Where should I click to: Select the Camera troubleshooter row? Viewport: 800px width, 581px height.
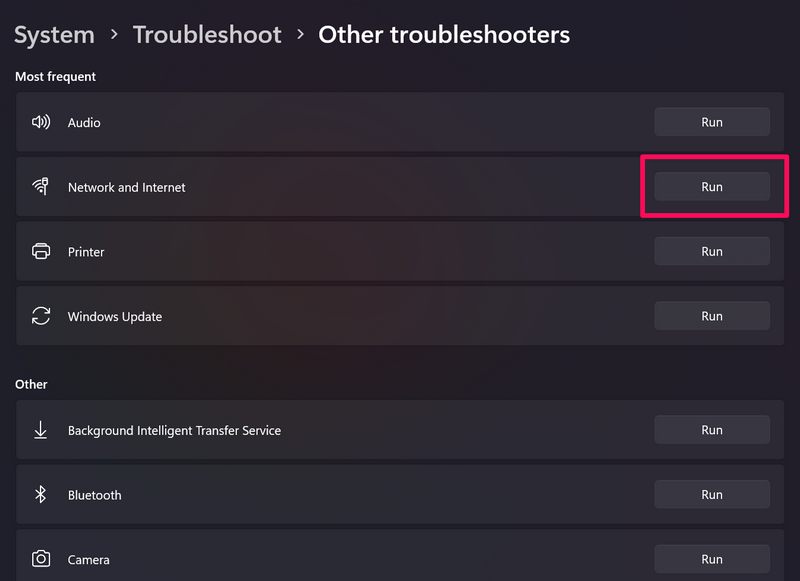[350, 559]
